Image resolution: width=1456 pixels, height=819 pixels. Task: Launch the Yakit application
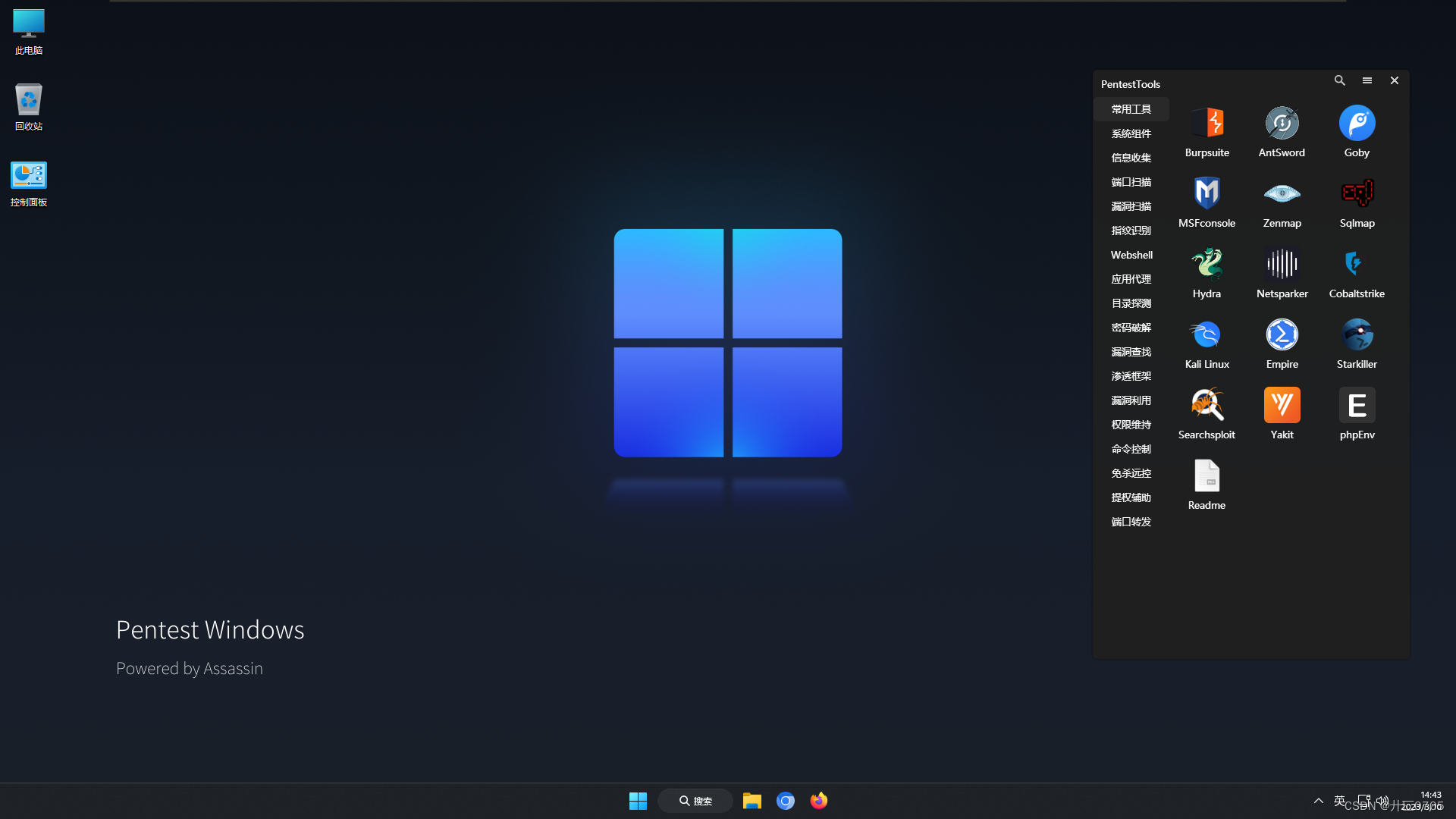(1282, 406)
